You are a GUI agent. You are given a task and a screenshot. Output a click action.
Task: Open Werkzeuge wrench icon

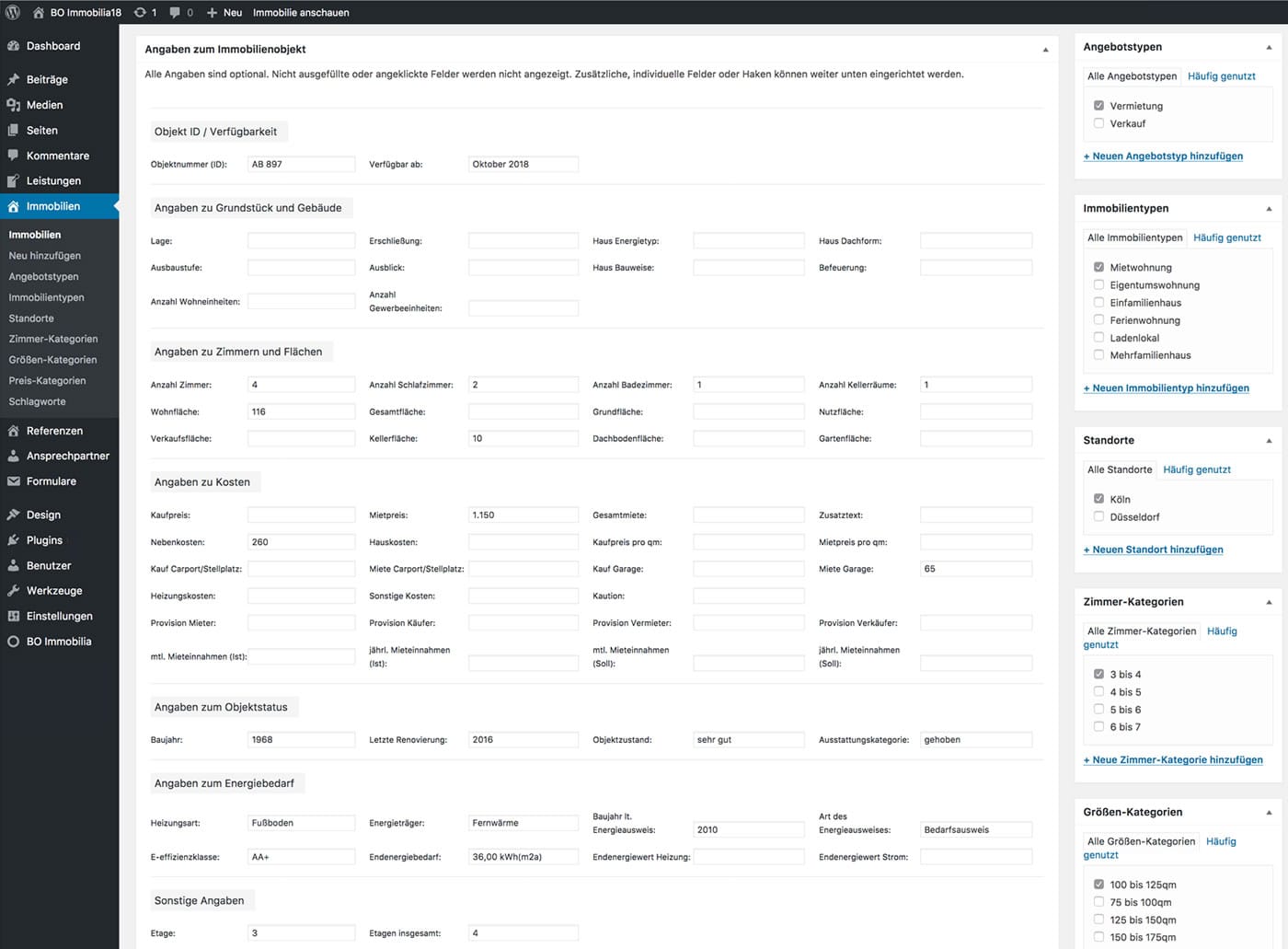coord(13,591)
